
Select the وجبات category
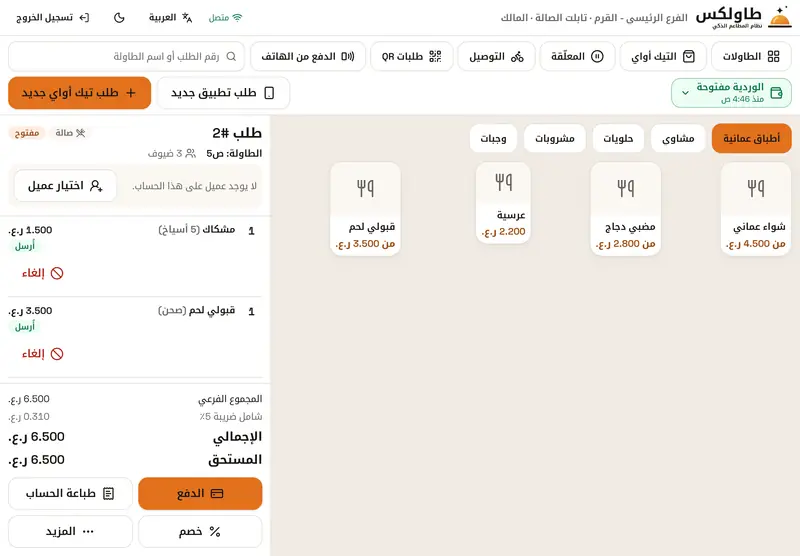pyautogui.click(x=493, y=138)
